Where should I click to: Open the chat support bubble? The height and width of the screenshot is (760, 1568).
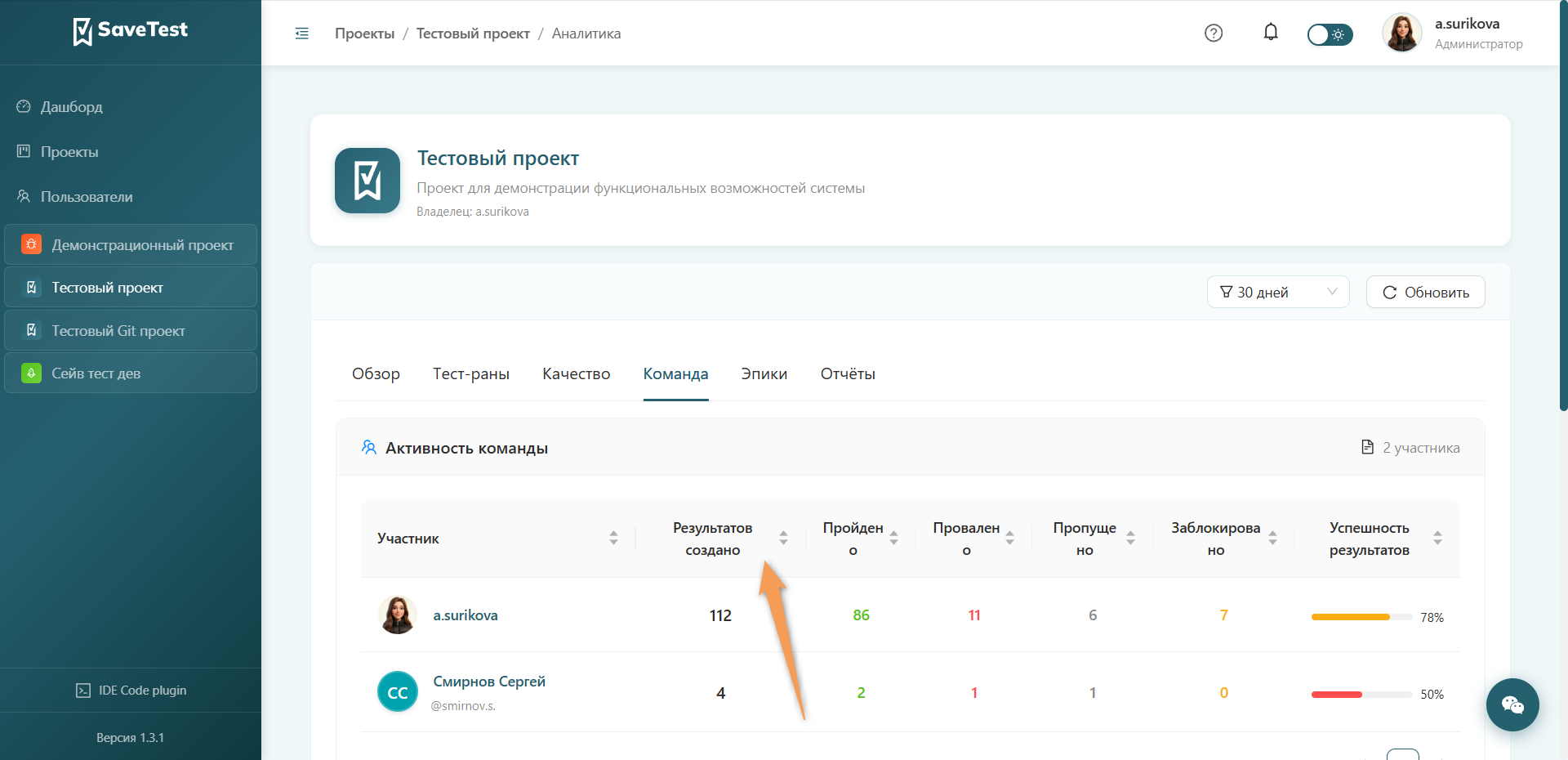(x=1512, y=704)
